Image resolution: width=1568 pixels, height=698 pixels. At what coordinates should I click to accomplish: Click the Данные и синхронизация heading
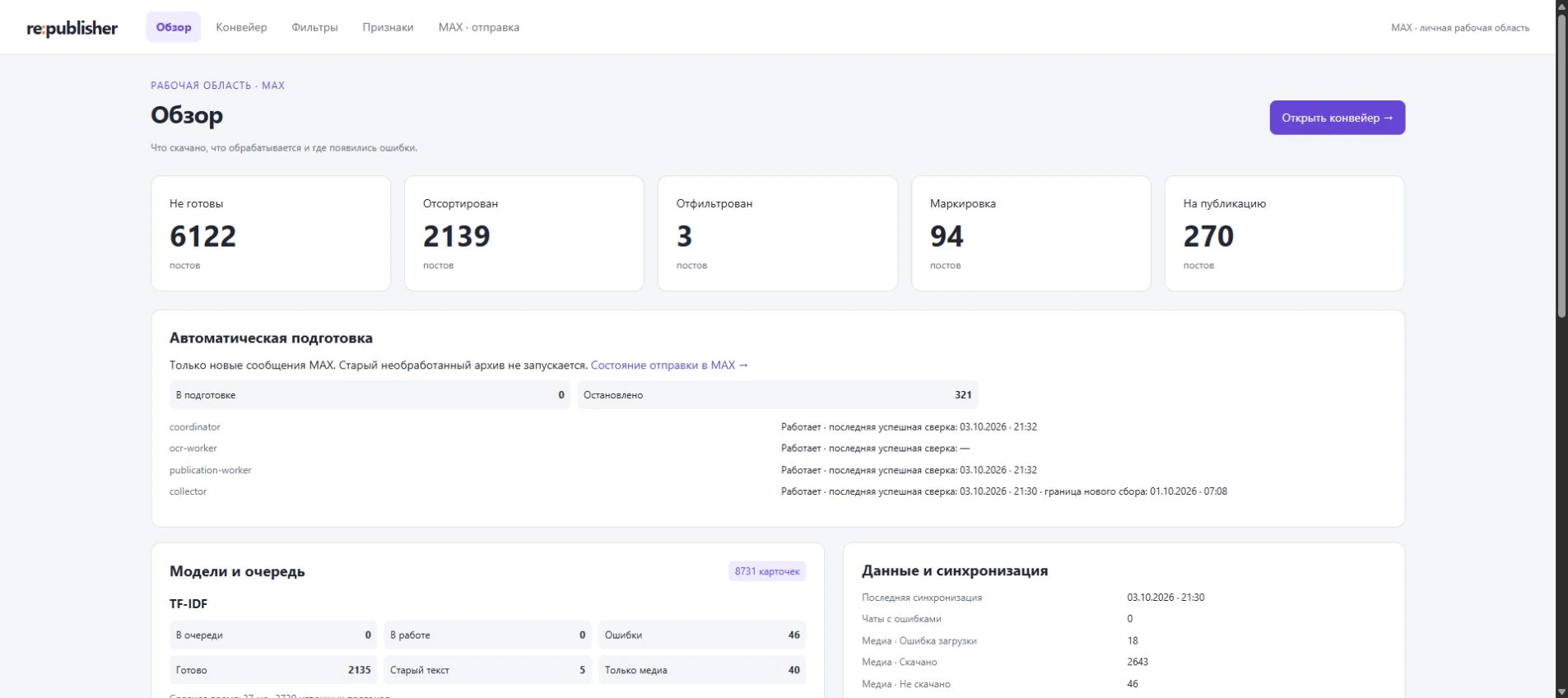click(x=955, y=570)
